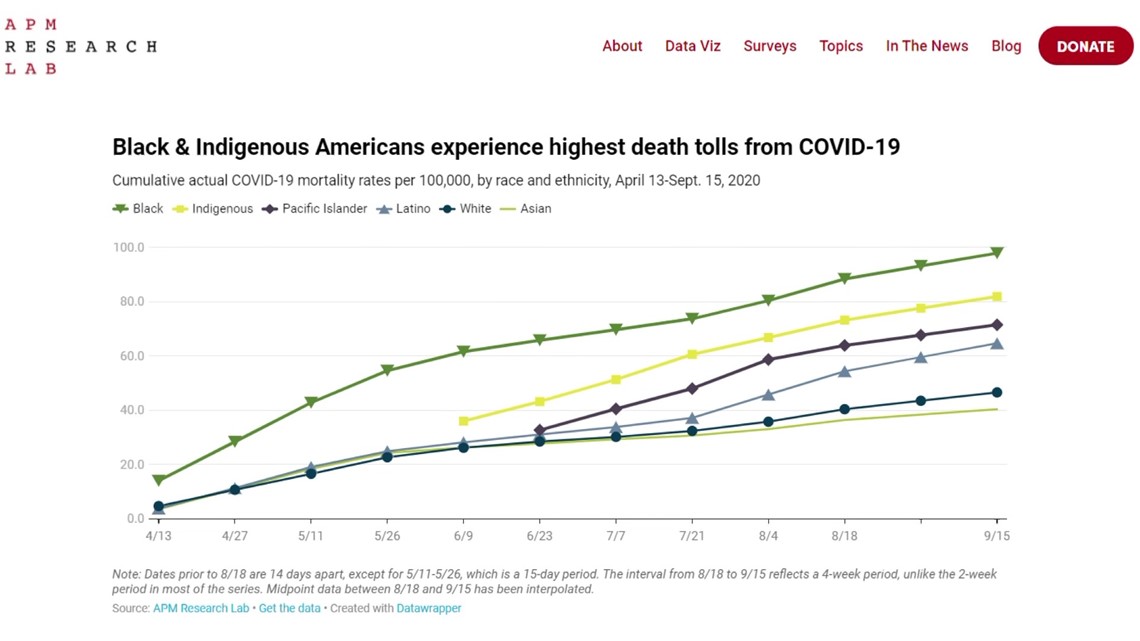Toggle the Latino legend entry
The image size is (1140, 641).
tap(403, 208)
